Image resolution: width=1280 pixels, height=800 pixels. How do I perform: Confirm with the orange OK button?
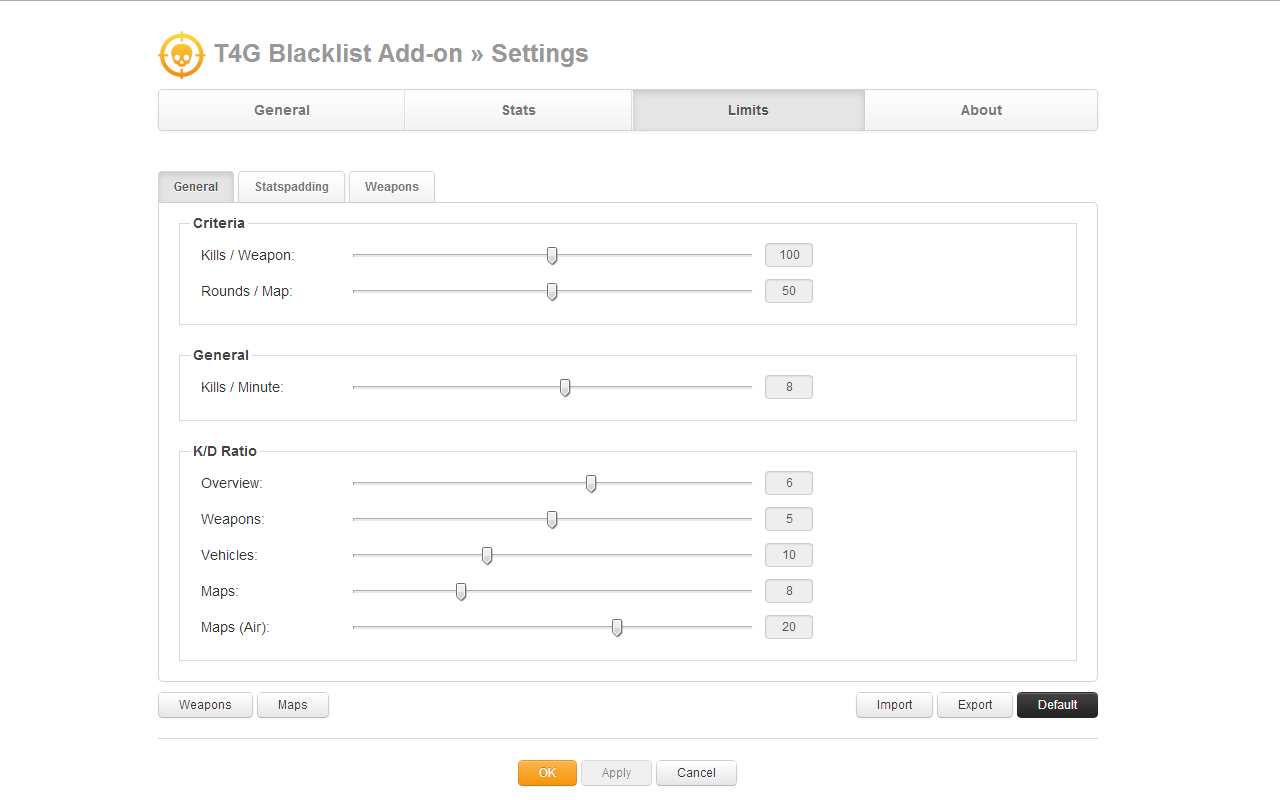(547, 773)
